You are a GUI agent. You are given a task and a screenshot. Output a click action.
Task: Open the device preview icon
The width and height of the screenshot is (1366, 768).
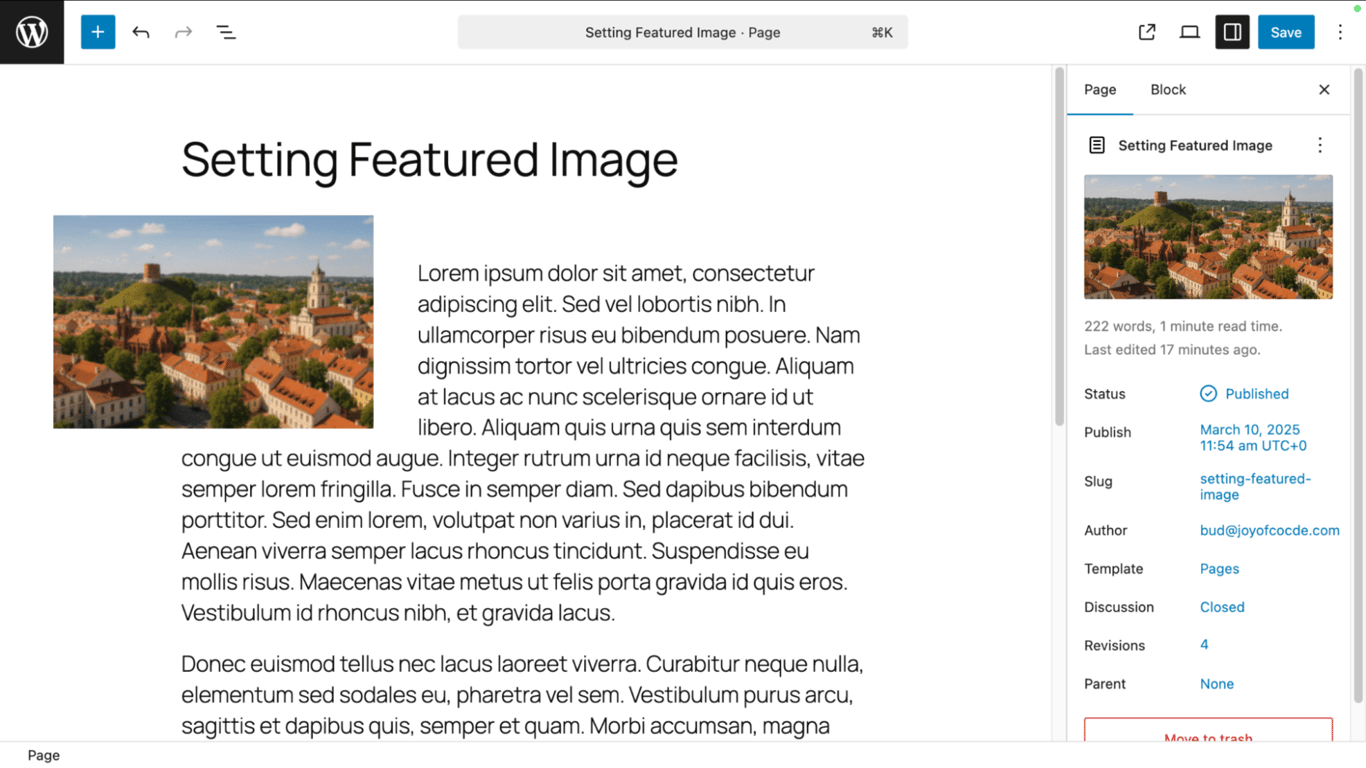1189,31
